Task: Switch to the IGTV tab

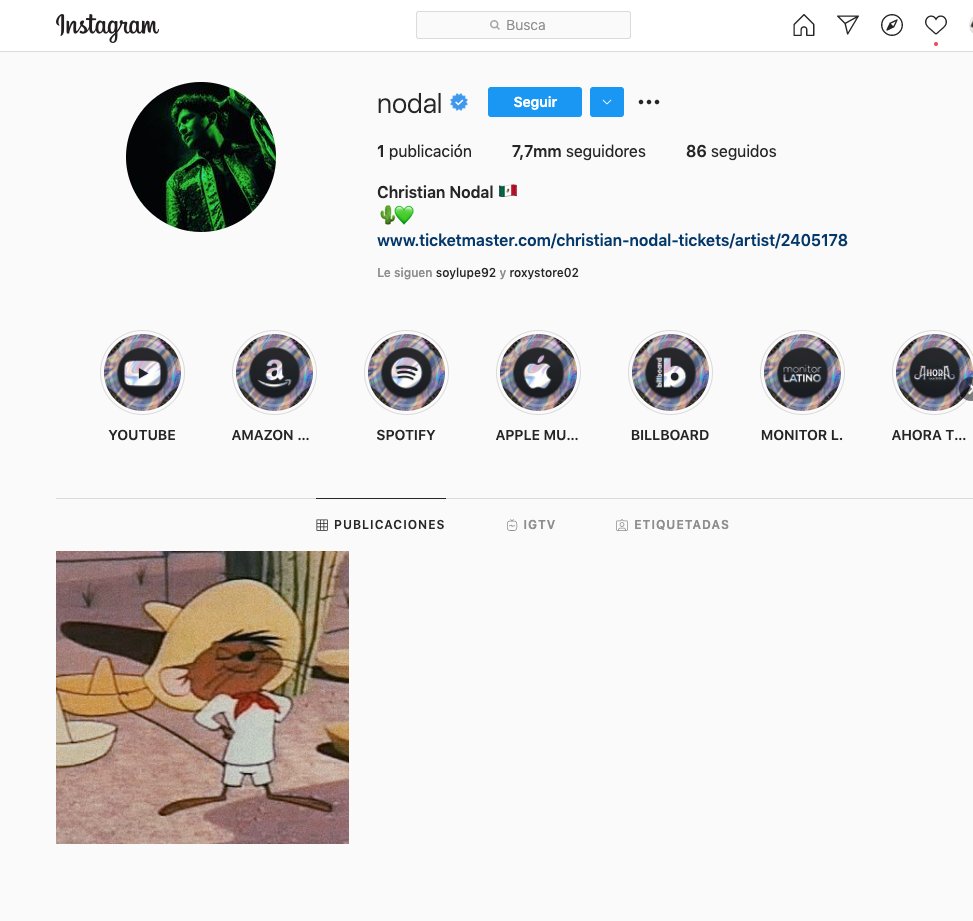Action: (x=531, y=524)
